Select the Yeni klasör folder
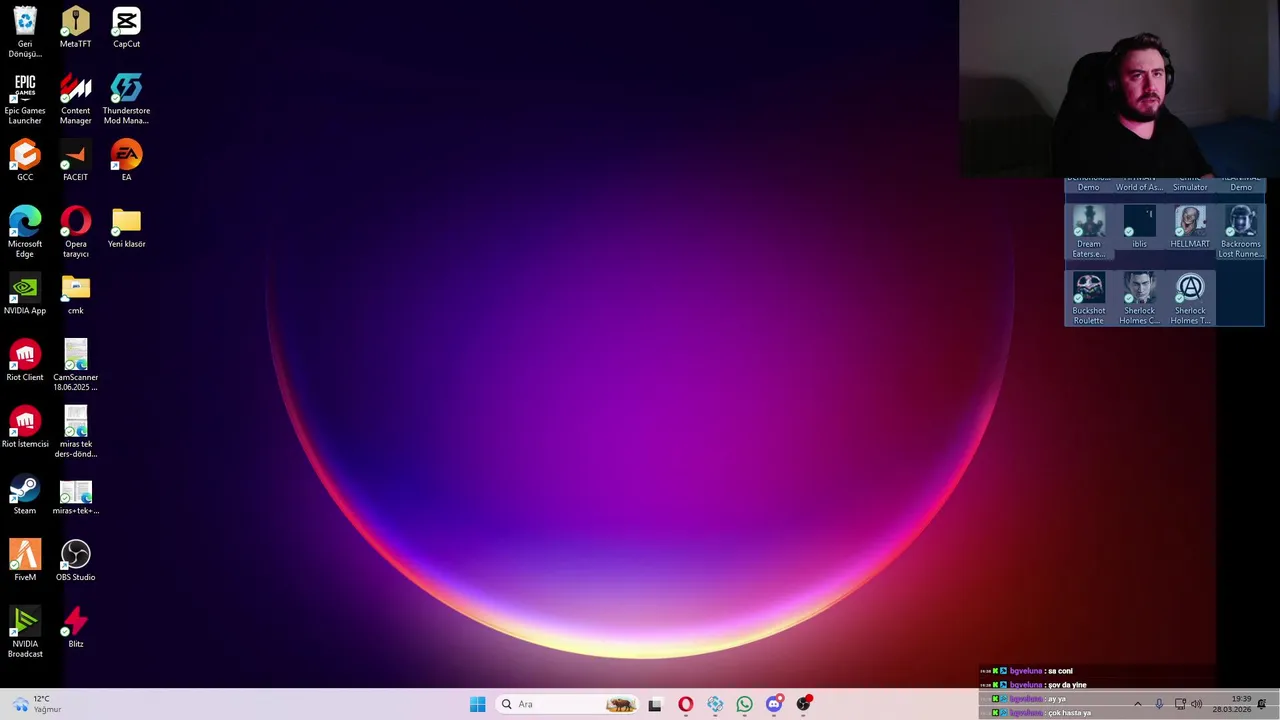The image size is (1280, 720). [126, 227]
